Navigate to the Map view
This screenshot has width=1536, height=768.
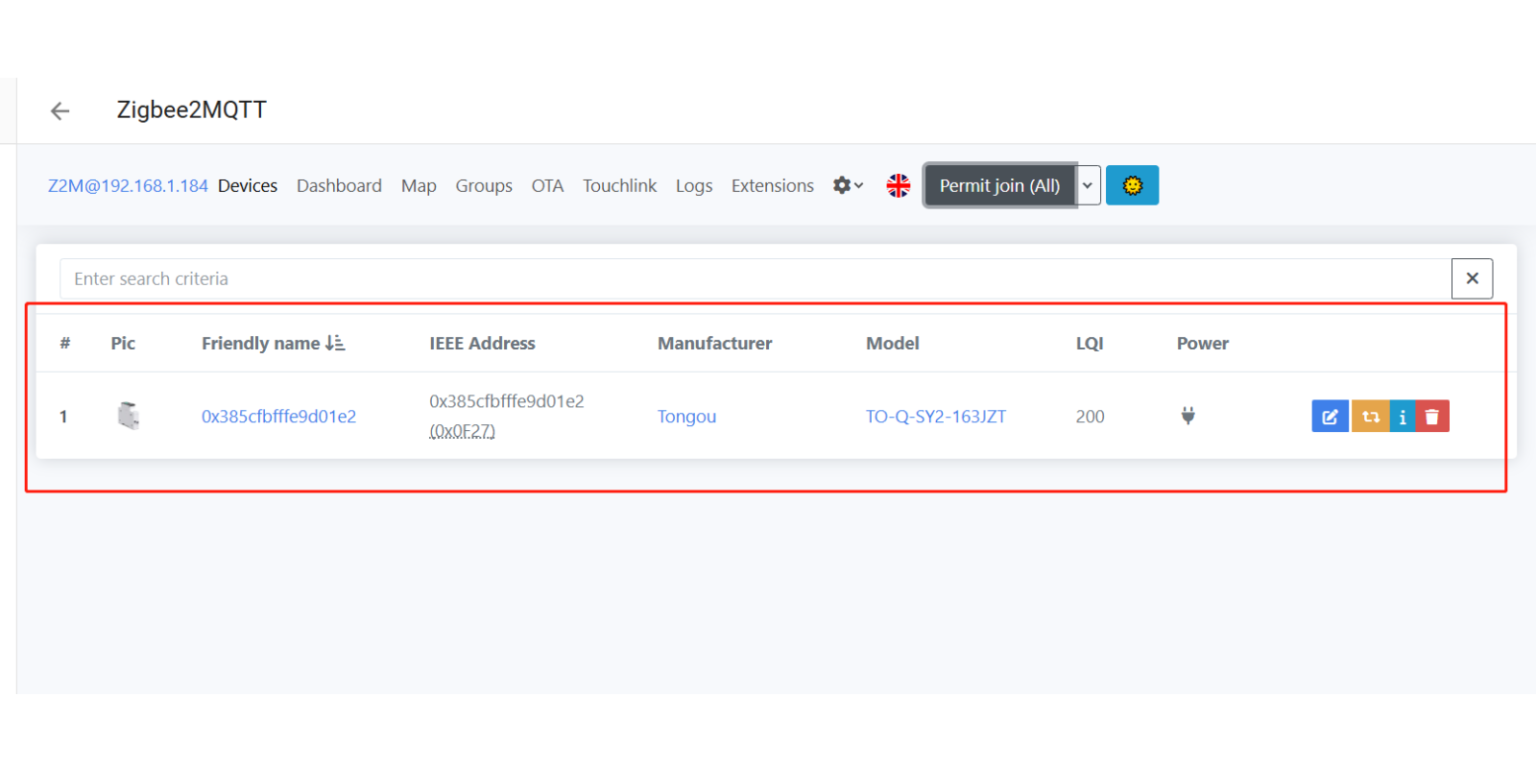coord(418,185)
